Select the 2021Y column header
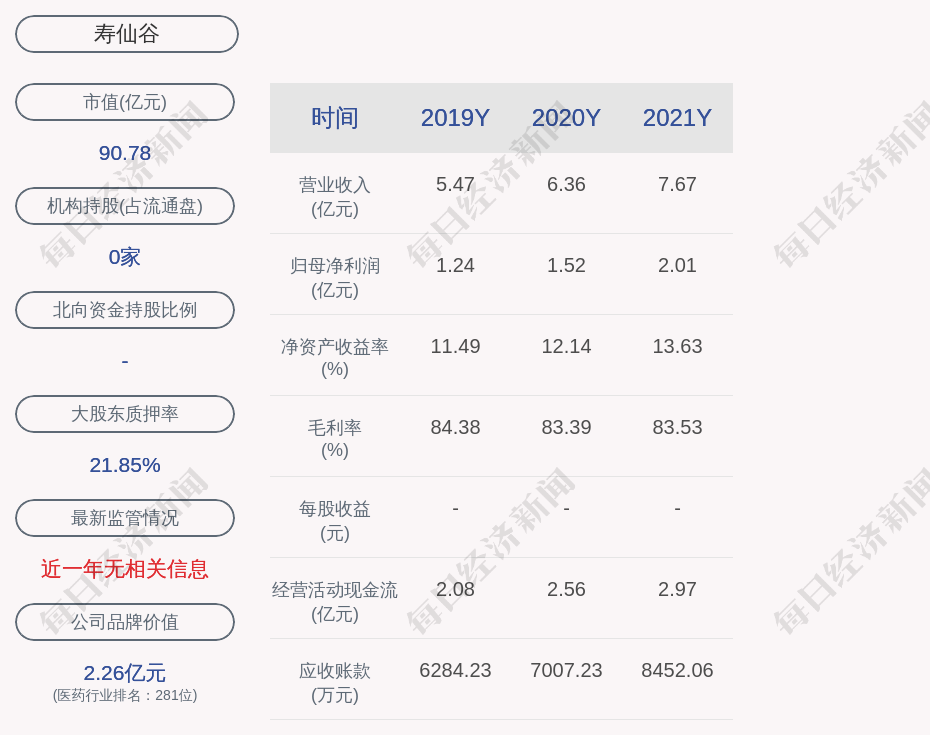The image size is (930, 735). click(677, 117)
